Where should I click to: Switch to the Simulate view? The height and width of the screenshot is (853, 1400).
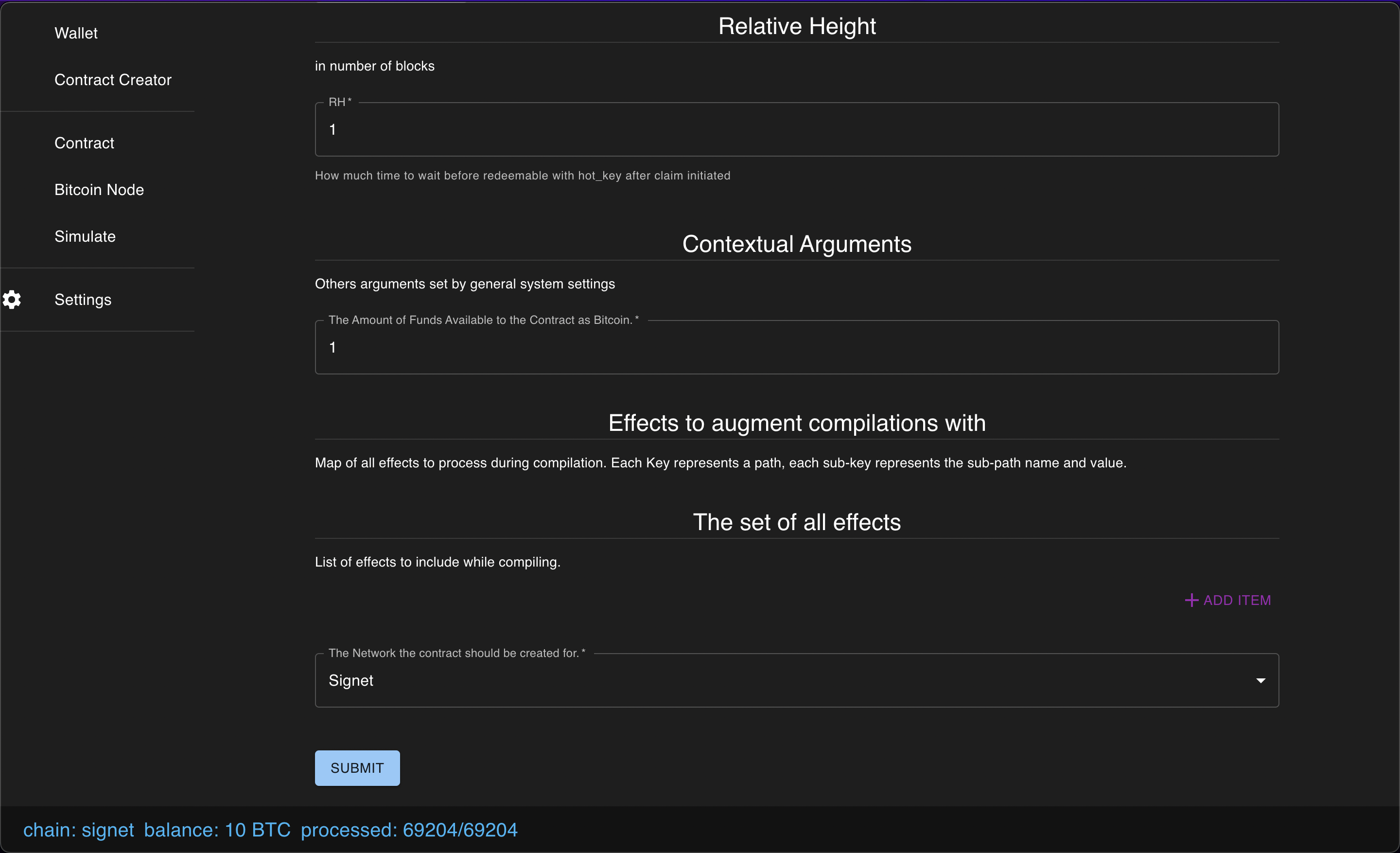[x=85, y=236]
